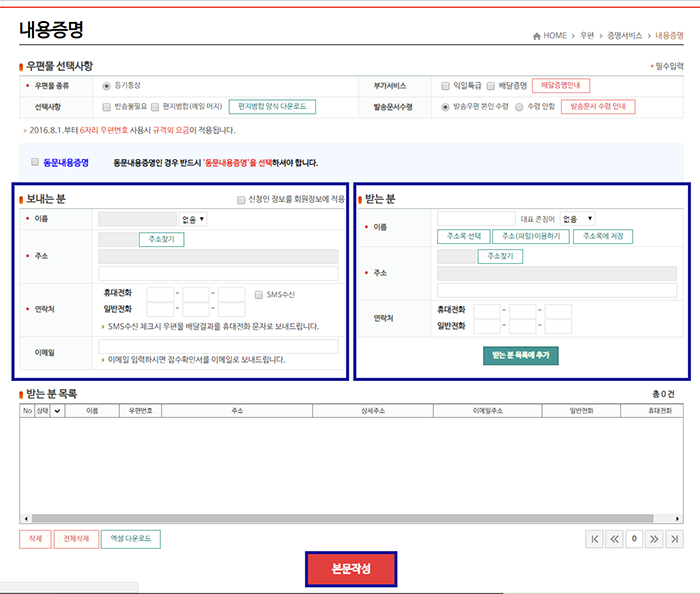Open 발송문서 수령 안내 button

coord(598,107)
